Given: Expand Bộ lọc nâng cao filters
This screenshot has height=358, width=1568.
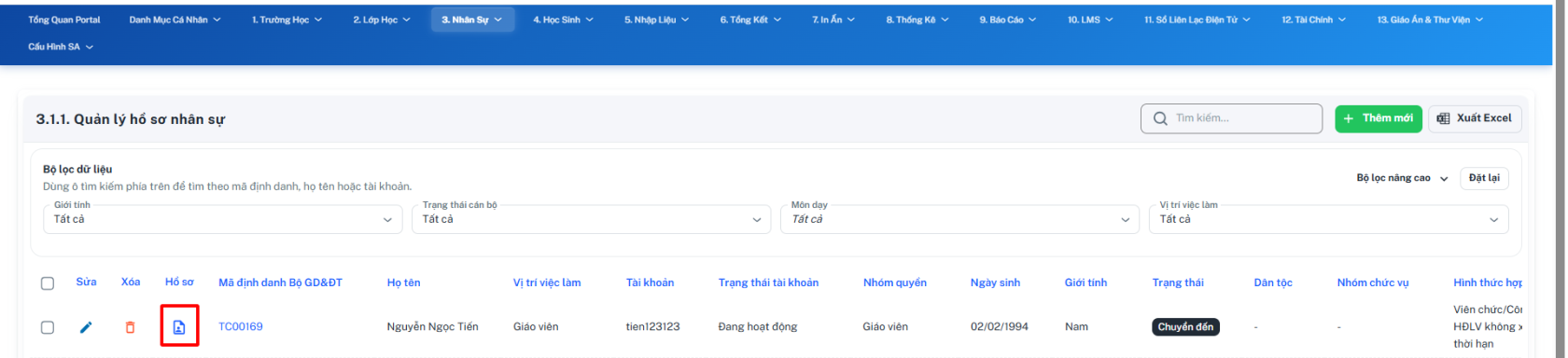Looking at the screenshot, I should point(1402,178).
